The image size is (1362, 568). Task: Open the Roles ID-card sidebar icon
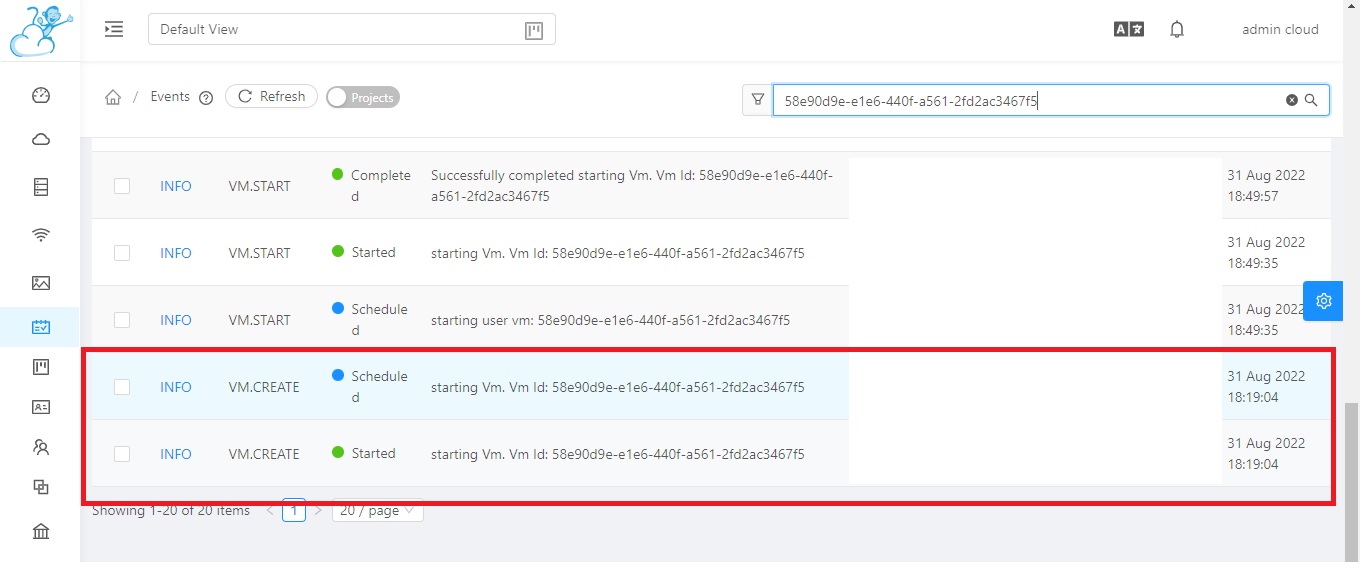coord(41,407)
